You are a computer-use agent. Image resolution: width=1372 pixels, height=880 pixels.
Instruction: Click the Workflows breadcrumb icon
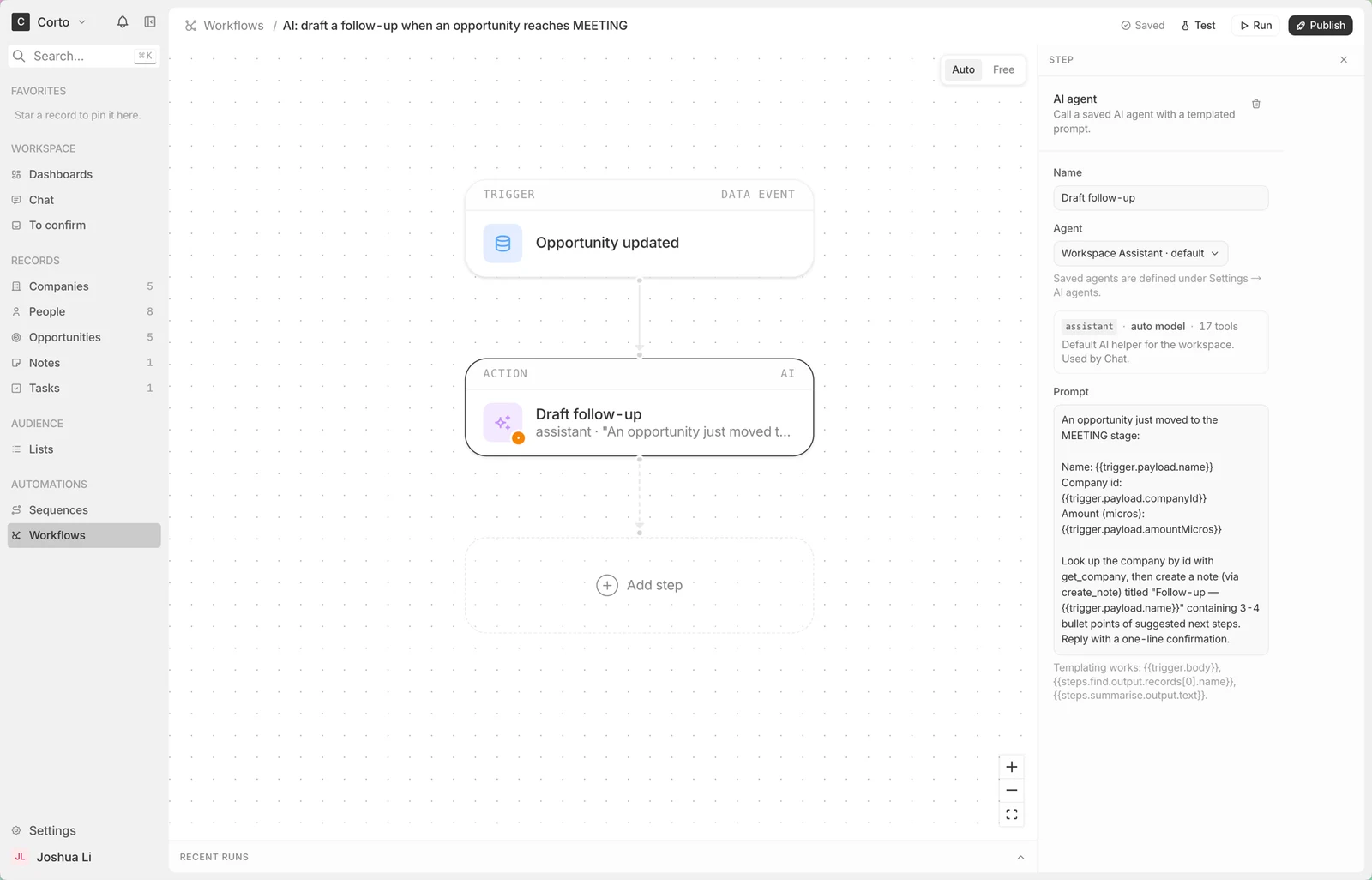190,26
